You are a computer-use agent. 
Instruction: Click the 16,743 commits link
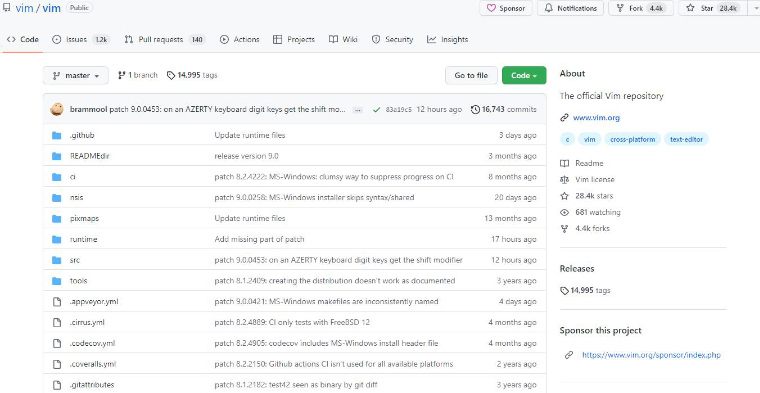point(504,110)
